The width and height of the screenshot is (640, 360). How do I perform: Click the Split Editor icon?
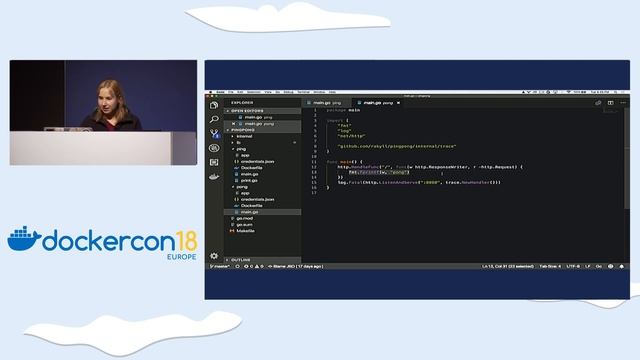tap(611, 103)
